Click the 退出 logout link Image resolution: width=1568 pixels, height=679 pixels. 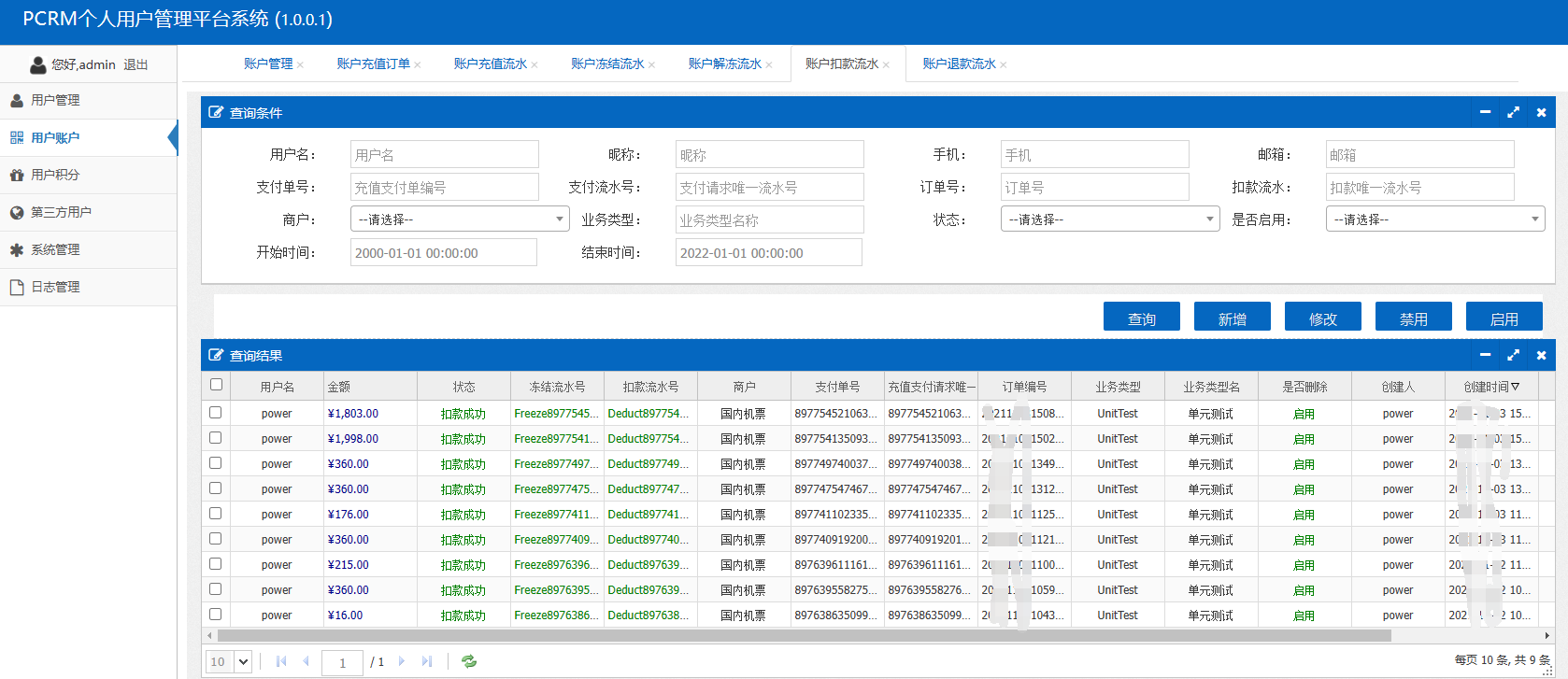(x=135, y=64)
